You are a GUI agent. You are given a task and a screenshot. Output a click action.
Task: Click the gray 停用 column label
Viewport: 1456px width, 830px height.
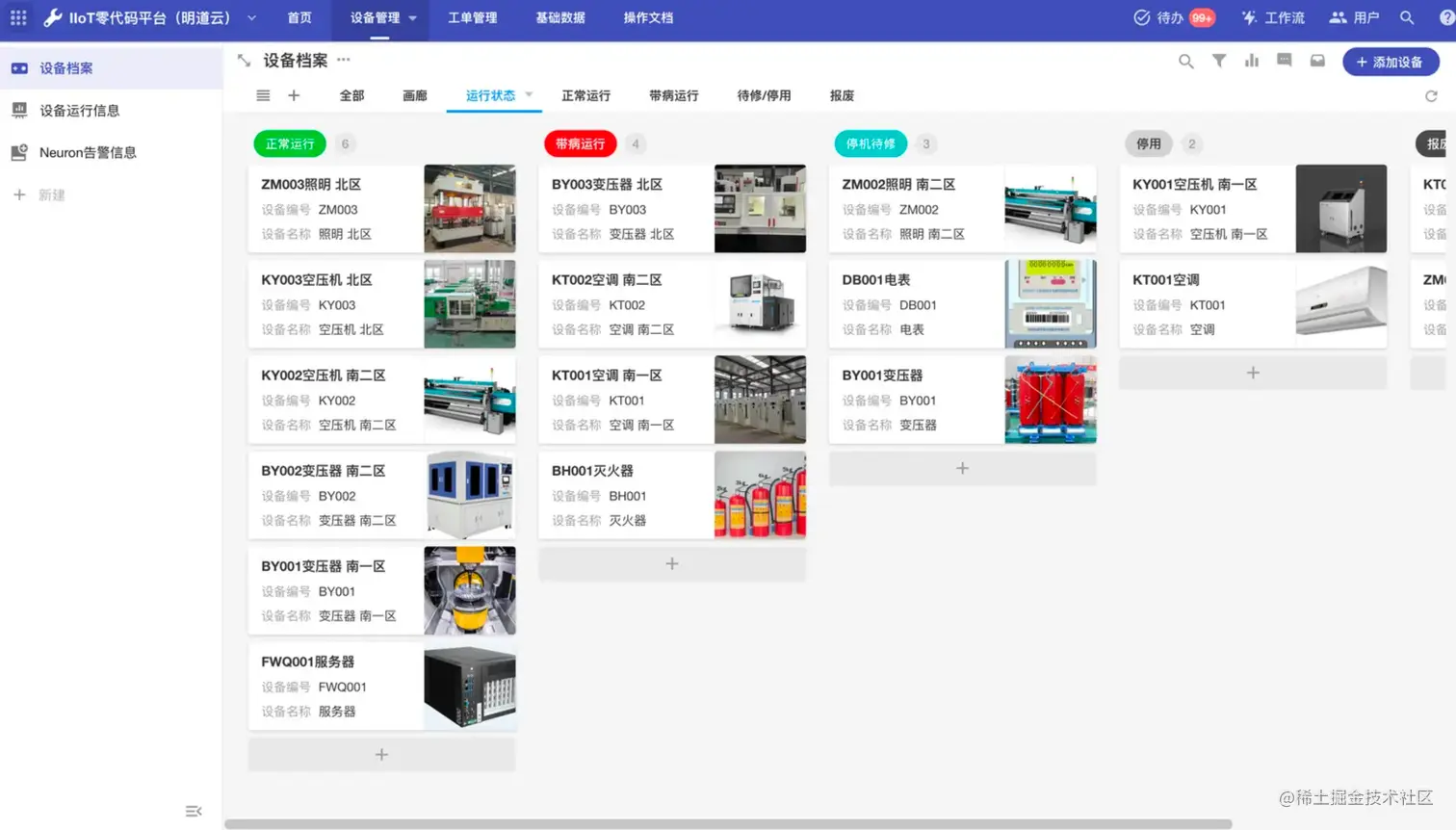pyautogui.click(x=1148, y=143)
